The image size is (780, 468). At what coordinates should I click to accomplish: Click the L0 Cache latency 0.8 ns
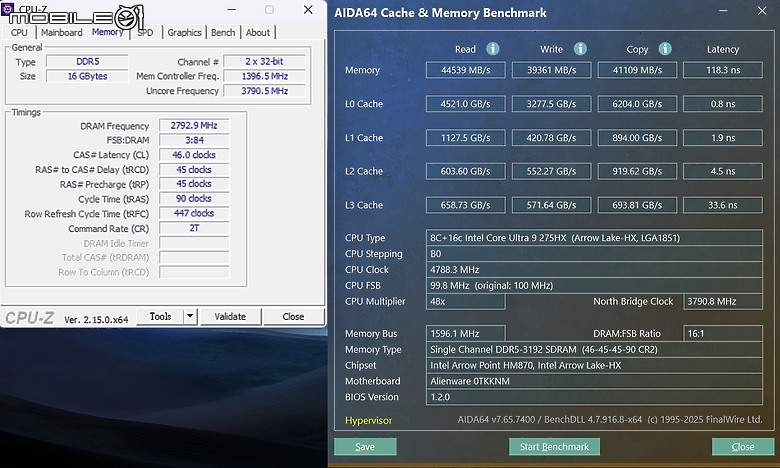coord(723,104)
